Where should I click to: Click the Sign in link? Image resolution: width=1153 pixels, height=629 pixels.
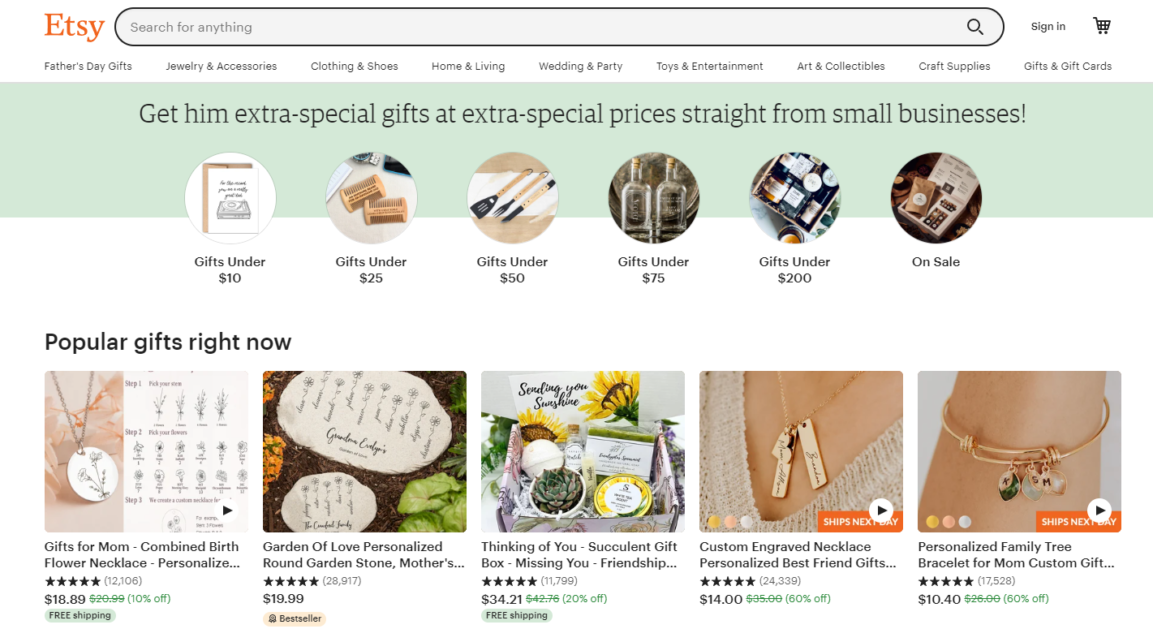pyautogui.click(x=1047, y=26)
